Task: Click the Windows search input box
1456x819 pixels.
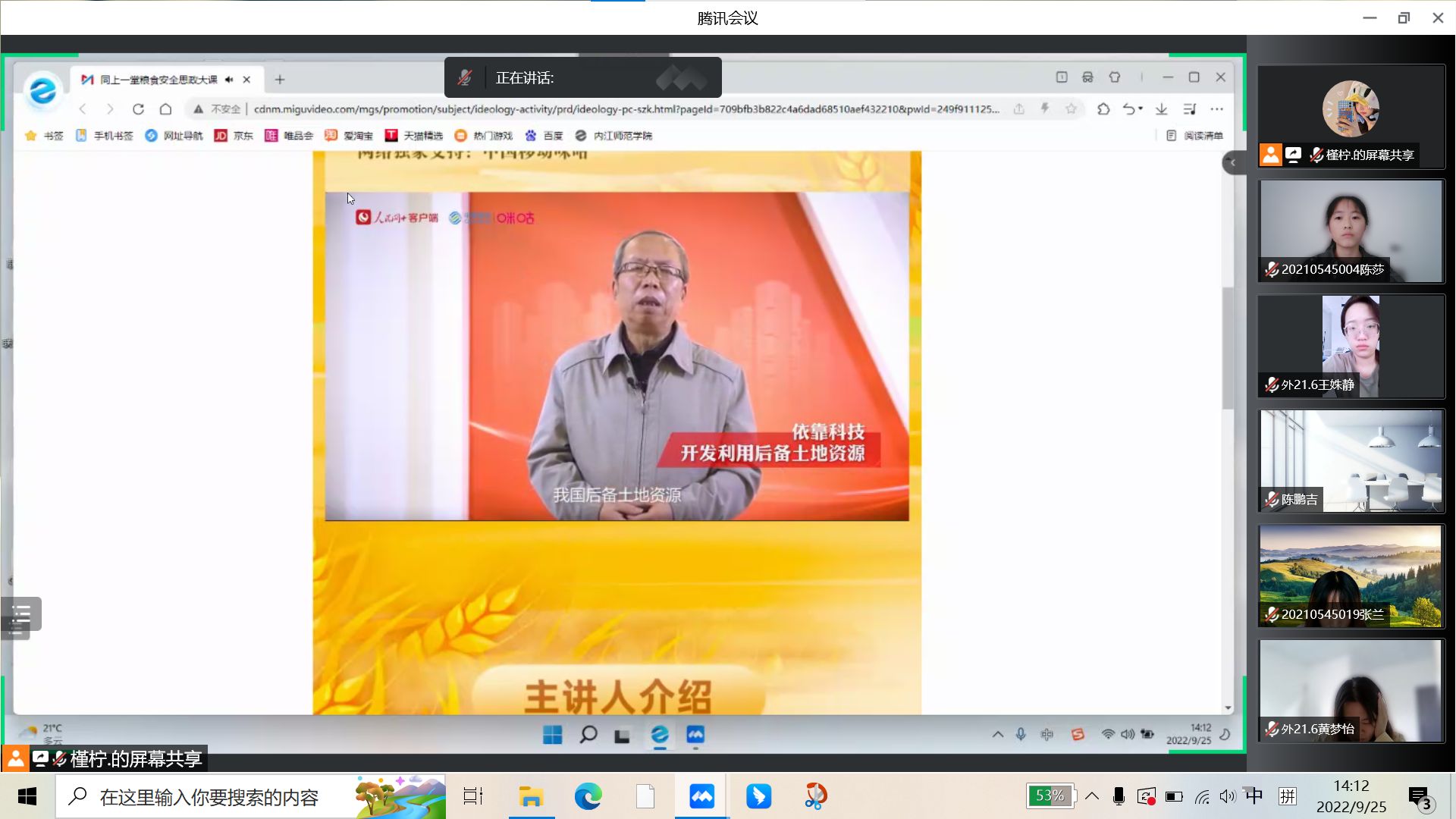Action: (x=209, y=796)
